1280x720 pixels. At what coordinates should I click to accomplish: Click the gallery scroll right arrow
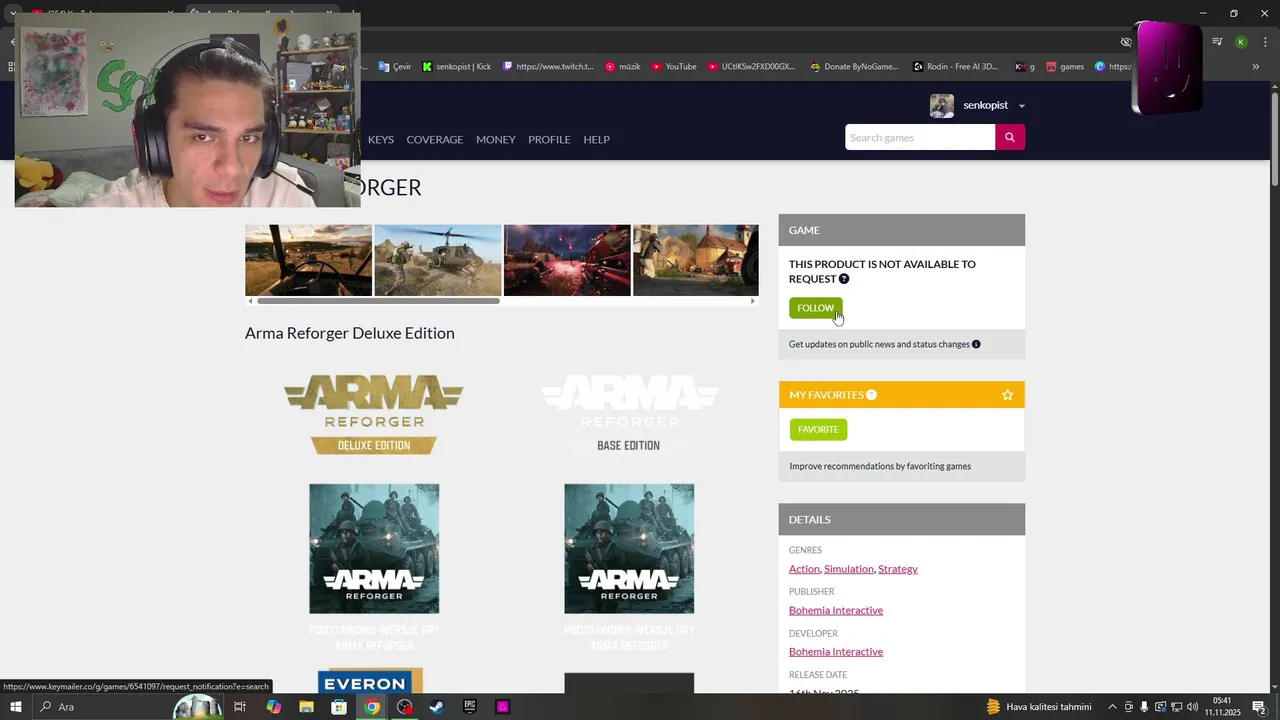[753, 301]
